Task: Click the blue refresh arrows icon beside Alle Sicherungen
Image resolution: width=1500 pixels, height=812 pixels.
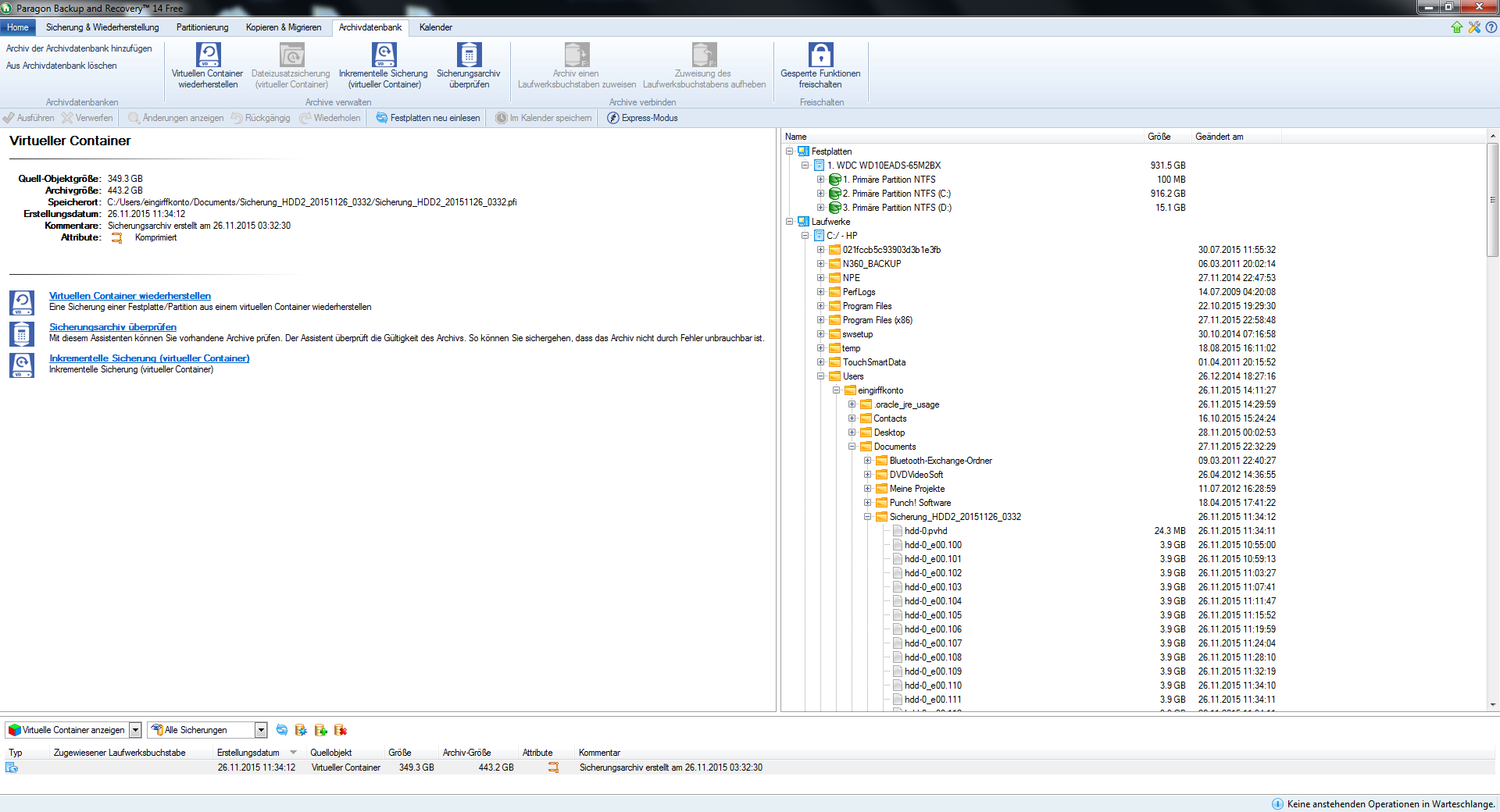Action: click(282, 730)
